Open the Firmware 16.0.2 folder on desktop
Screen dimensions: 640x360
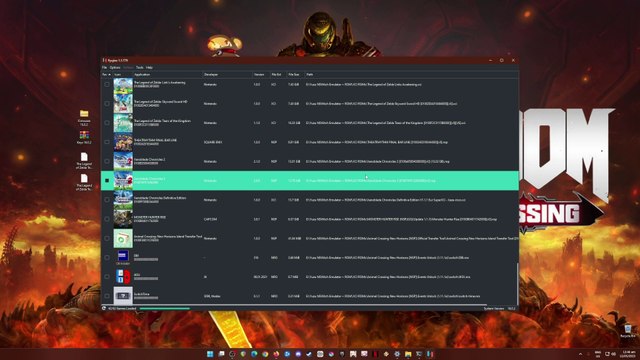point(84,117)
